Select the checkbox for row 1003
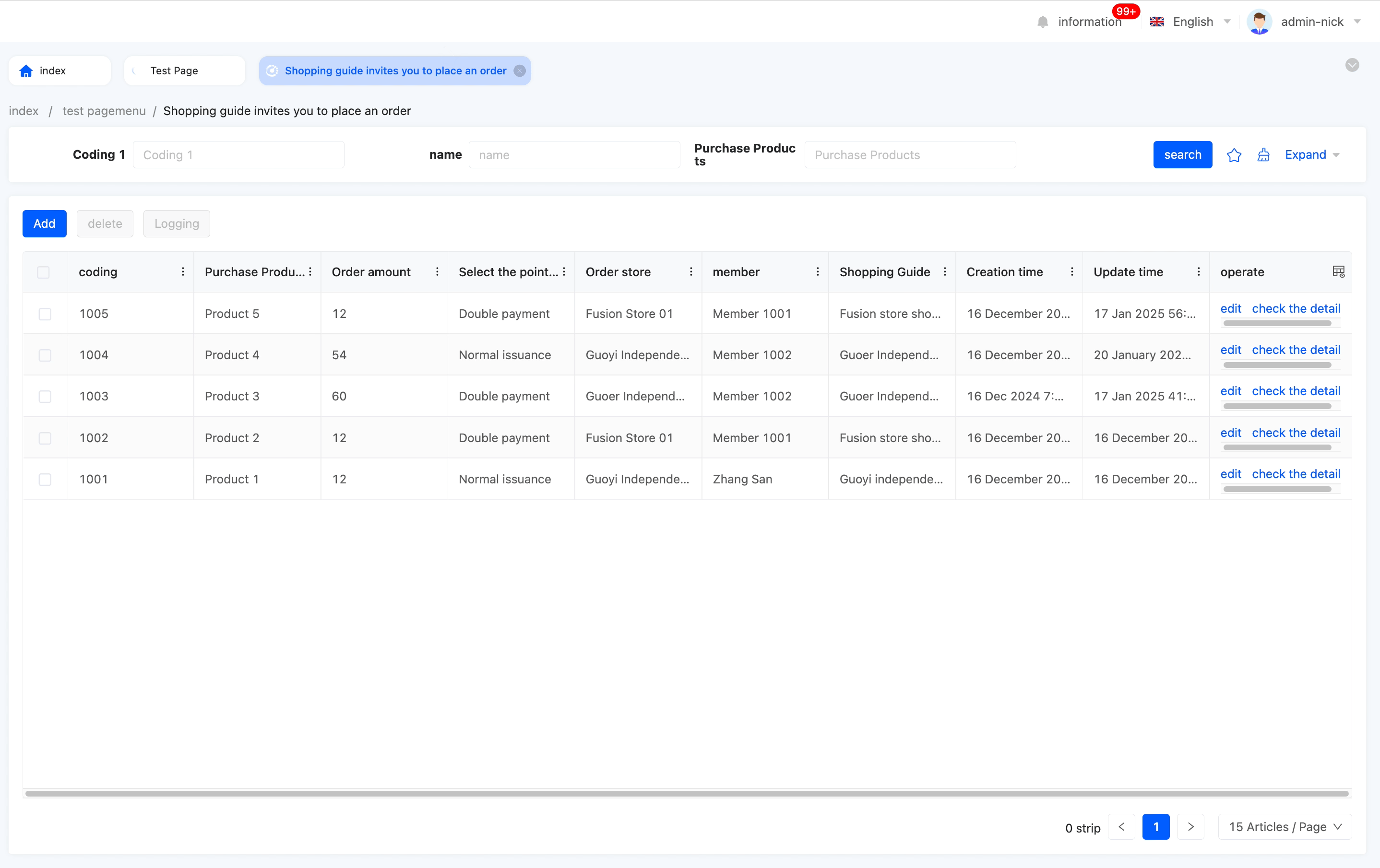1380x868 pixels. 45,397
